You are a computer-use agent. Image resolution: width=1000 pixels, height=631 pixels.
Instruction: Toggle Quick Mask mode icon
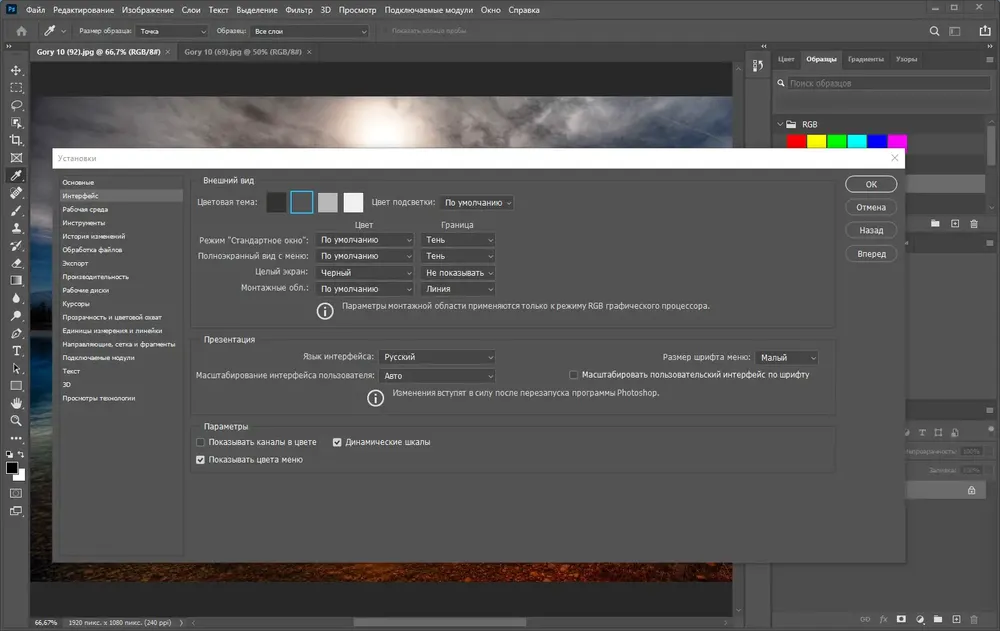coord(17,493)
